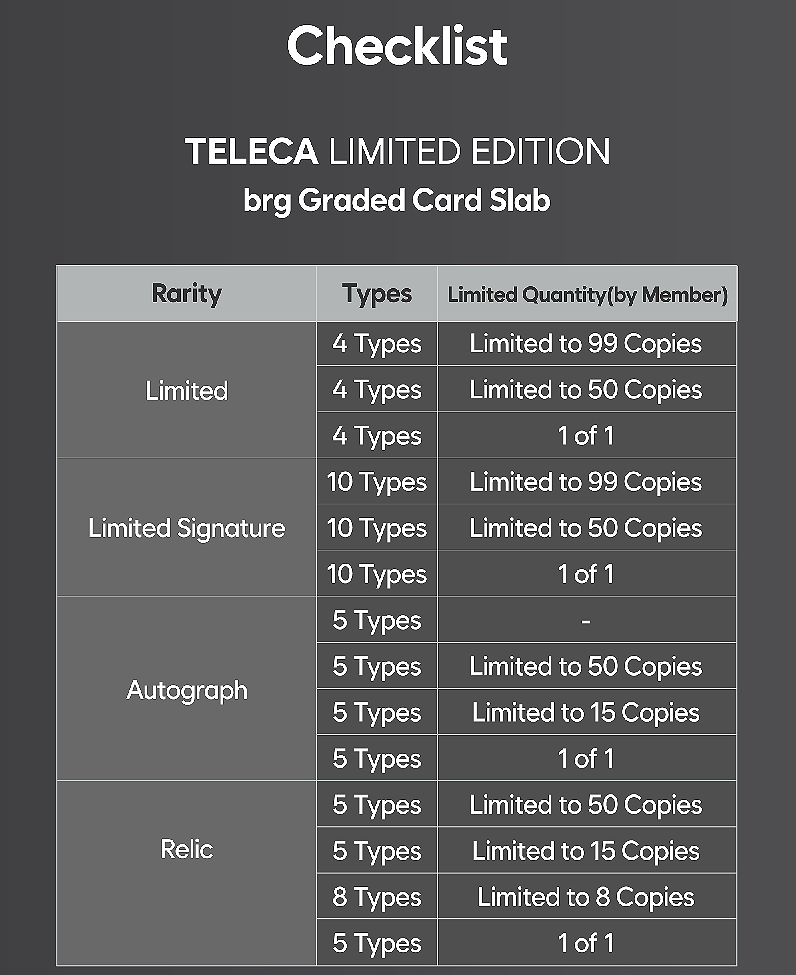The height and width of the screenshot is (975, 796).
Task: Click the dash quantity cell in Autograph
Action: (x=587, y=620)
